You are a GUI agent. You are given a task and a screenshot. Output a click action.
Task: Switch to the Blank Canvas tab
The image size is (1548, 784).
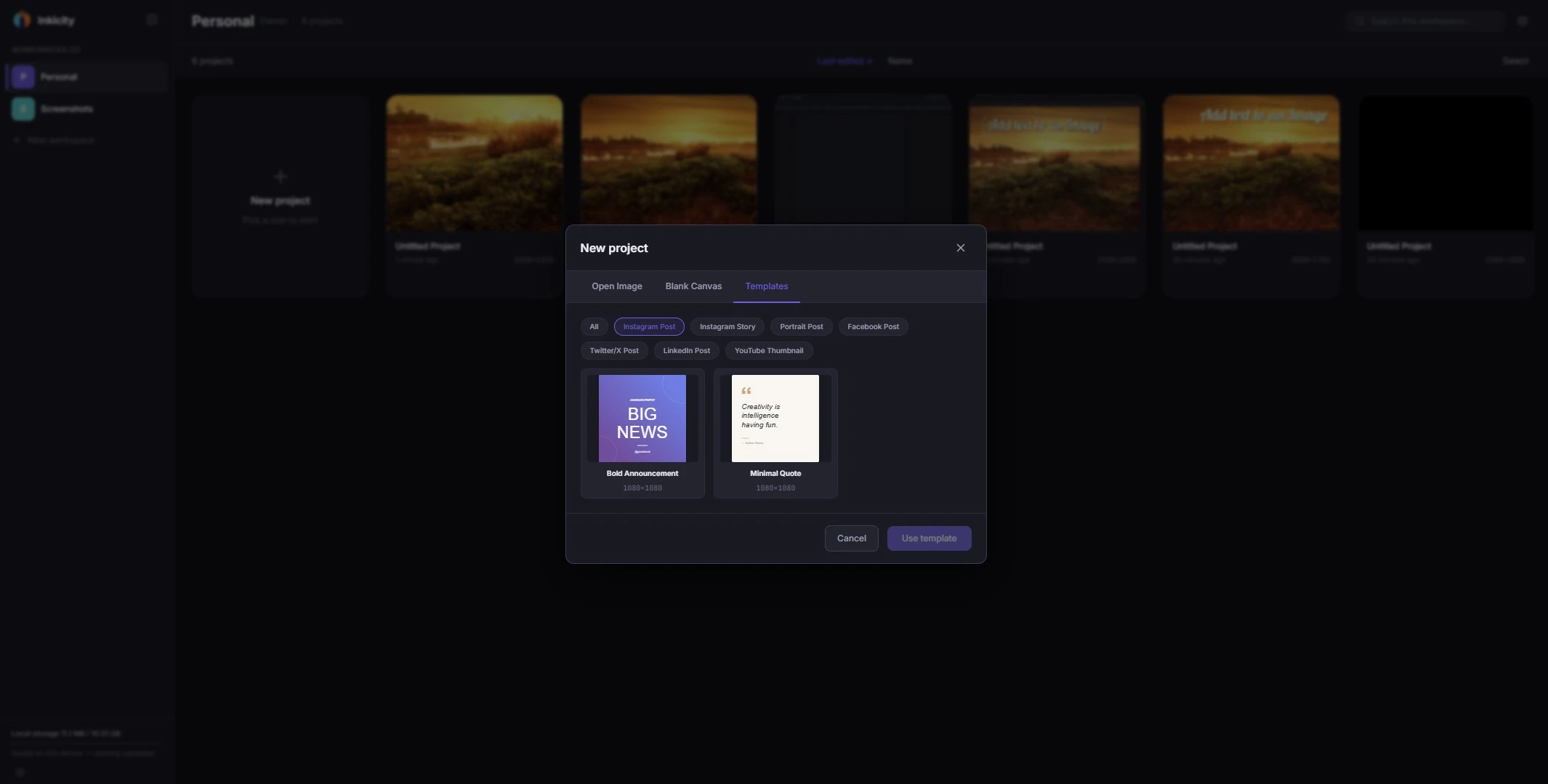tap(693, 286)
